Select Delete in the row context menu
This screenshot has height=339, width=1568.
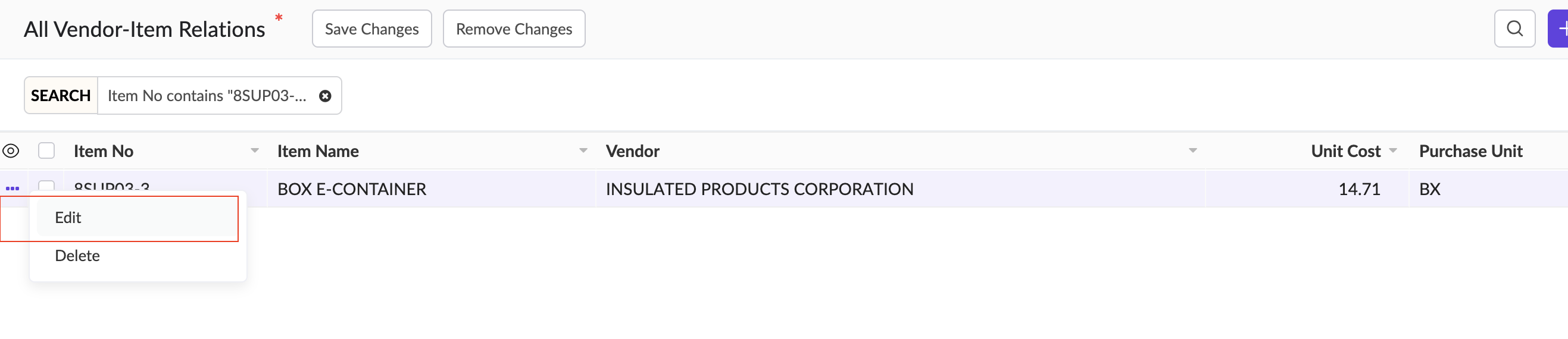point(77,256)
